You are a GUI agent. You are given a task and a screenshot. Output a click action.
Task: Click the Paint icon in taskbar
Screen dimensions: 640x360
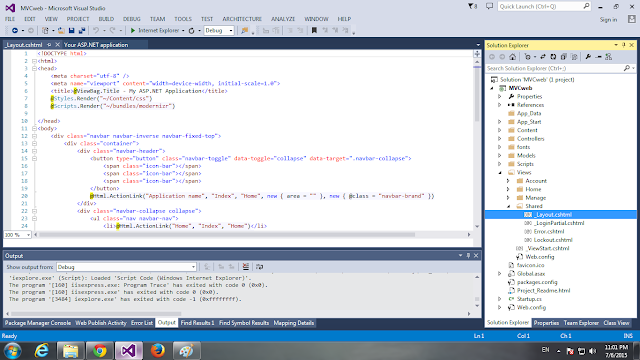coord(187,351)
